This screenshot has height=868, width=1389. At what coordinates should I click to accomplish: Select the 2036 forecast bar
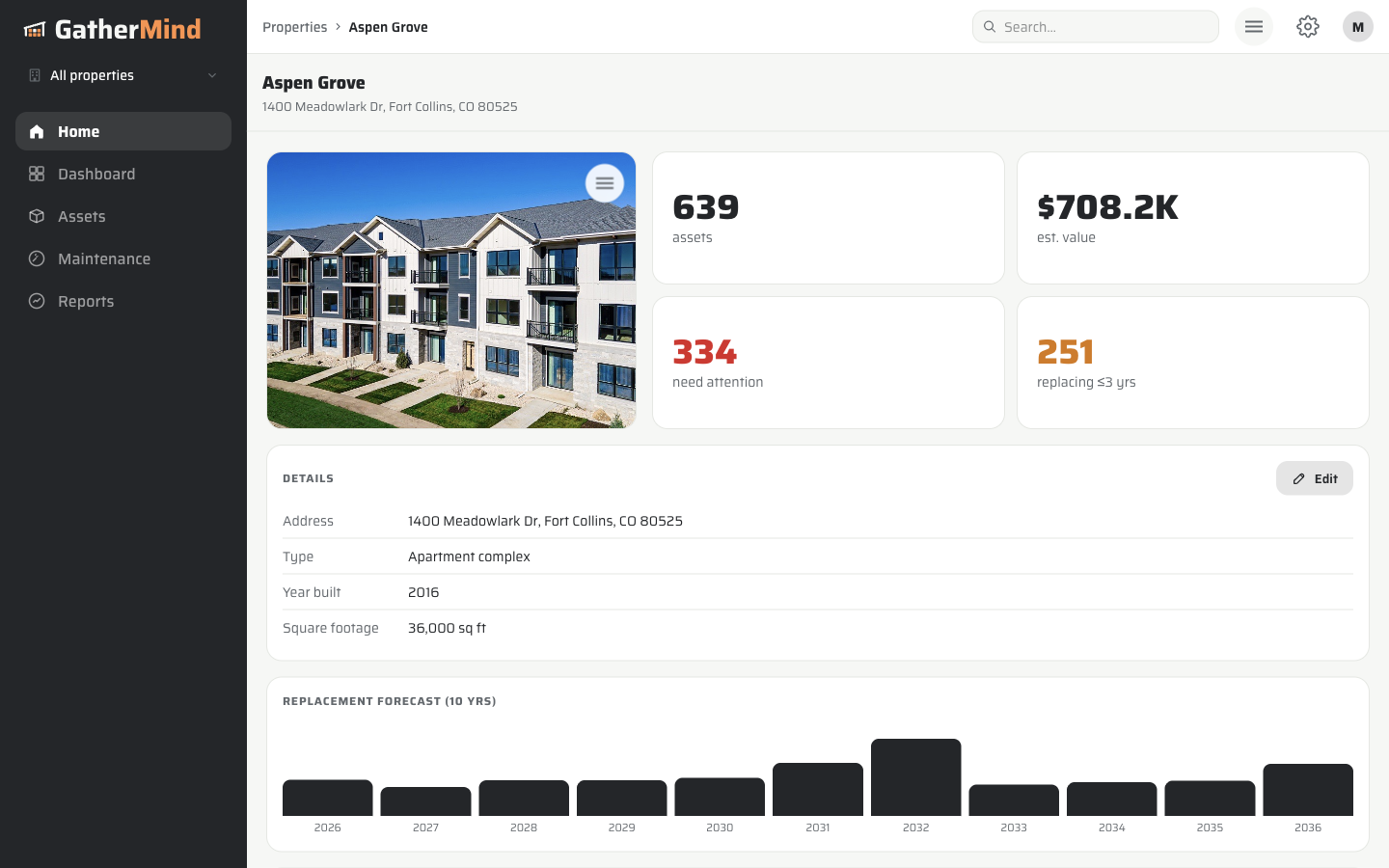pyautogui.click(x=1308, y=790)
